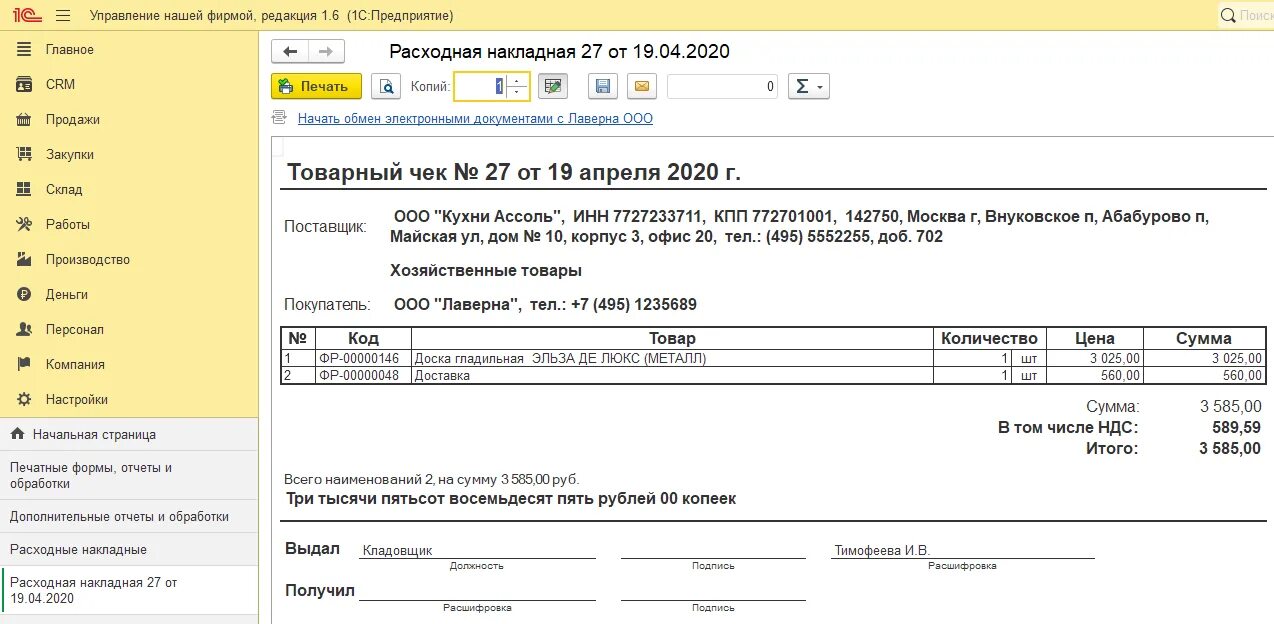Open the Настройки gear section

click(24, 399)
